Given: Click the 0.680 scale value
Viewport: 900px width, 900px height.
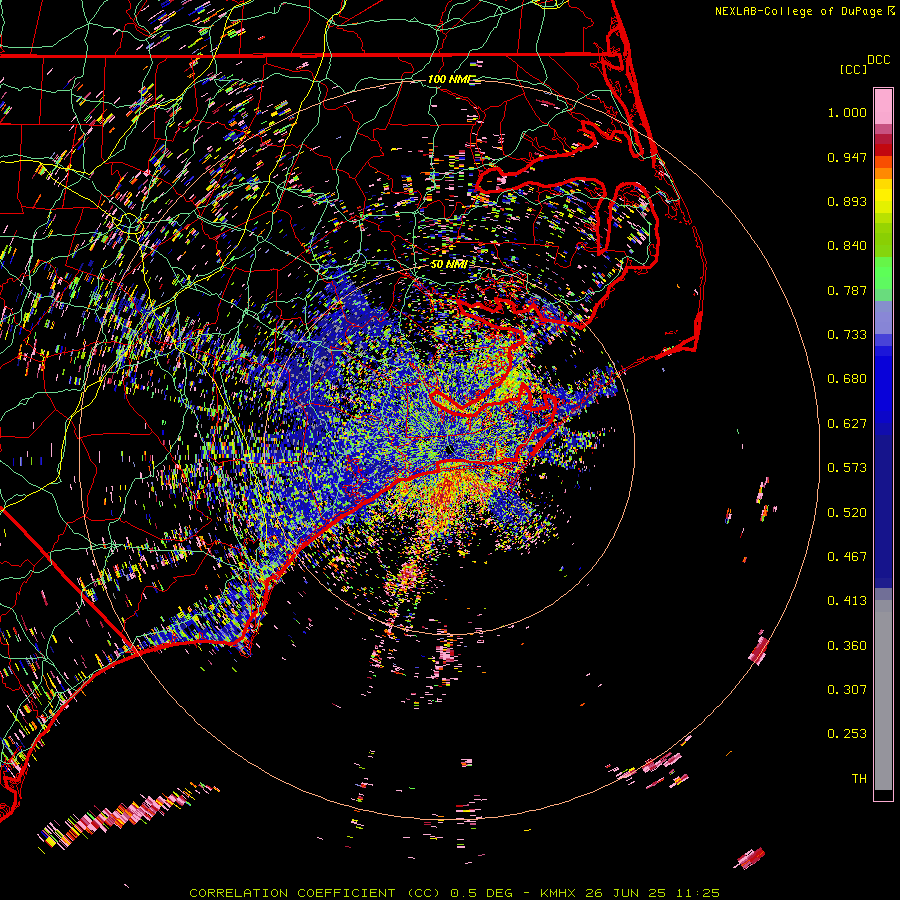Looking at the screenshot, I should point(847,379).
